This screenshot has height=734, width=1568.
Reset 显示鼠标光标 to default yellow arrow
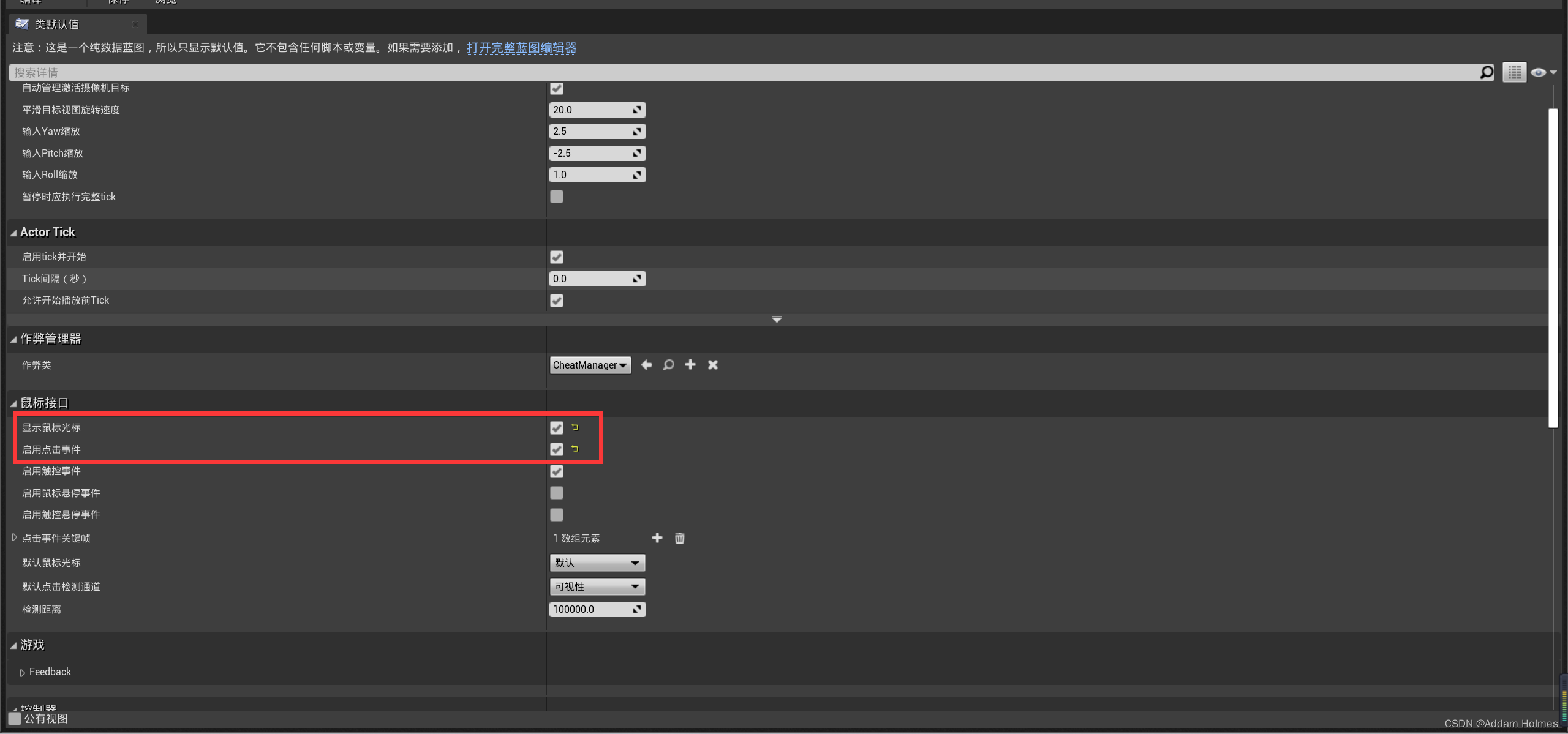pos(575,427)
